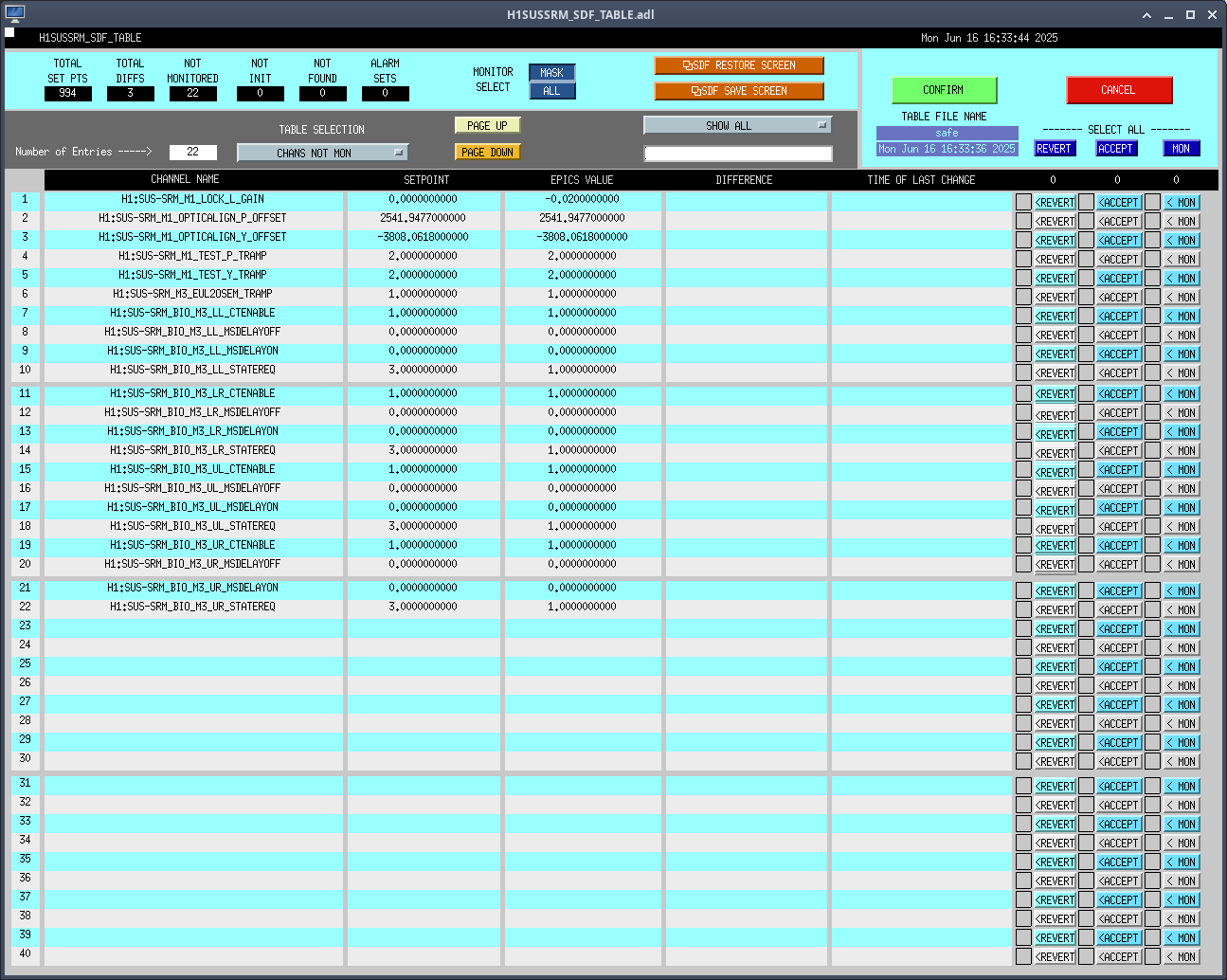1227x980 pixels.
Task: Click the Number of Entries field showing 22
Action: (192, 152)
